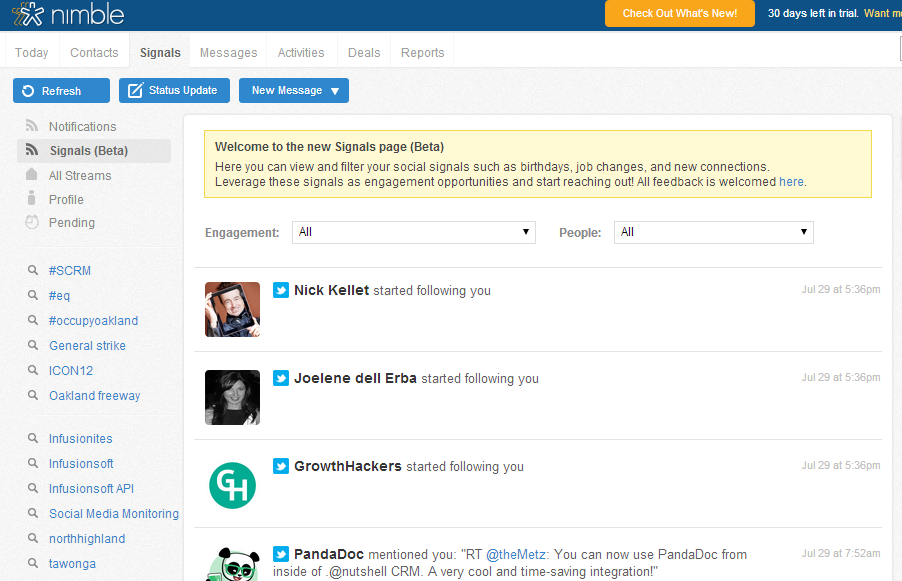902x581 pixels.
Task: Click the search icon beside General strike
Action: click(33, 345)
